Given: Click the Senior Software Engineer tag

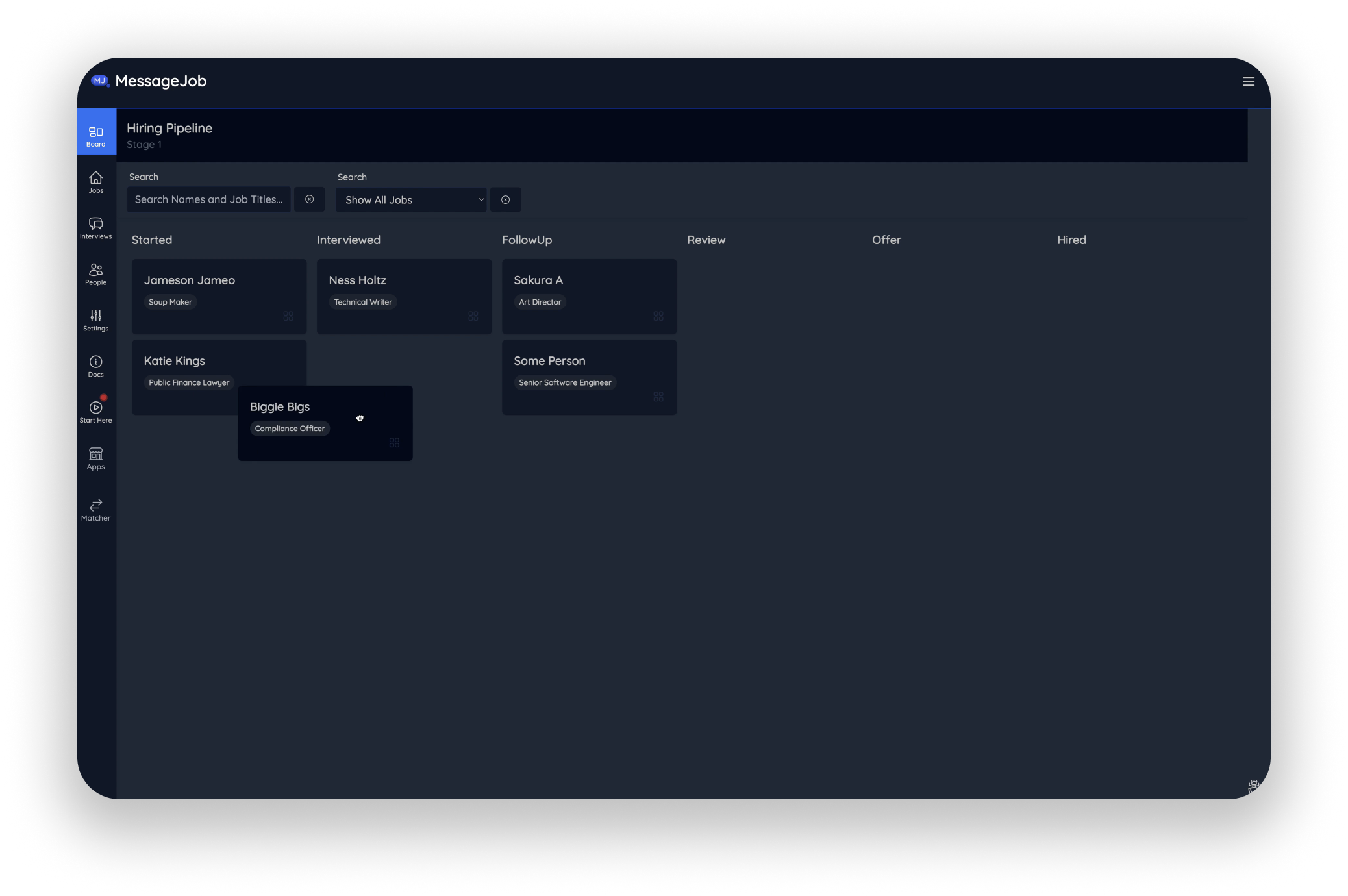Looking at the screenshot, I should pos(565,382).
